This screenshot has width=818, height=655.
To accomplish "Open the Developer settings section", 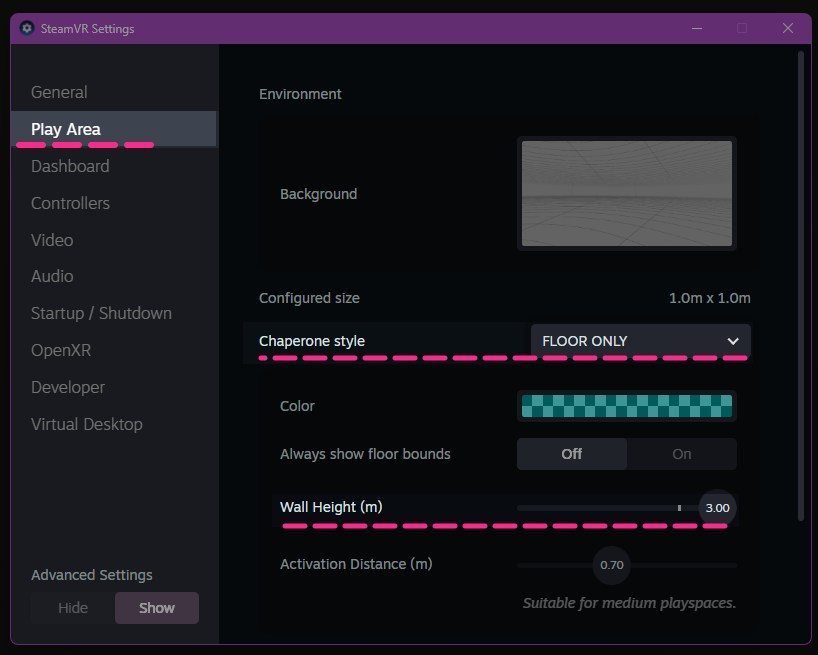I will click(x=68, y=387).
